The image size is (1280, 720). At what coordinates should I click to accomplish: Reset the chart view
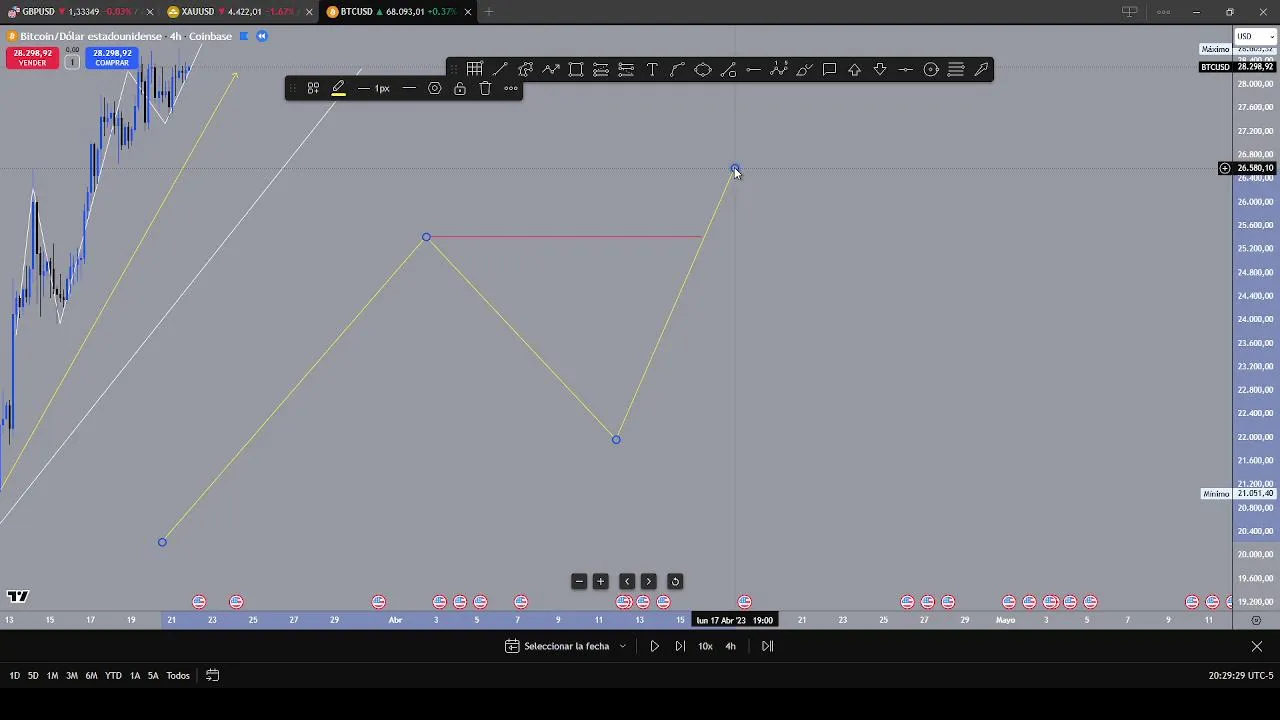coord(675,581)
